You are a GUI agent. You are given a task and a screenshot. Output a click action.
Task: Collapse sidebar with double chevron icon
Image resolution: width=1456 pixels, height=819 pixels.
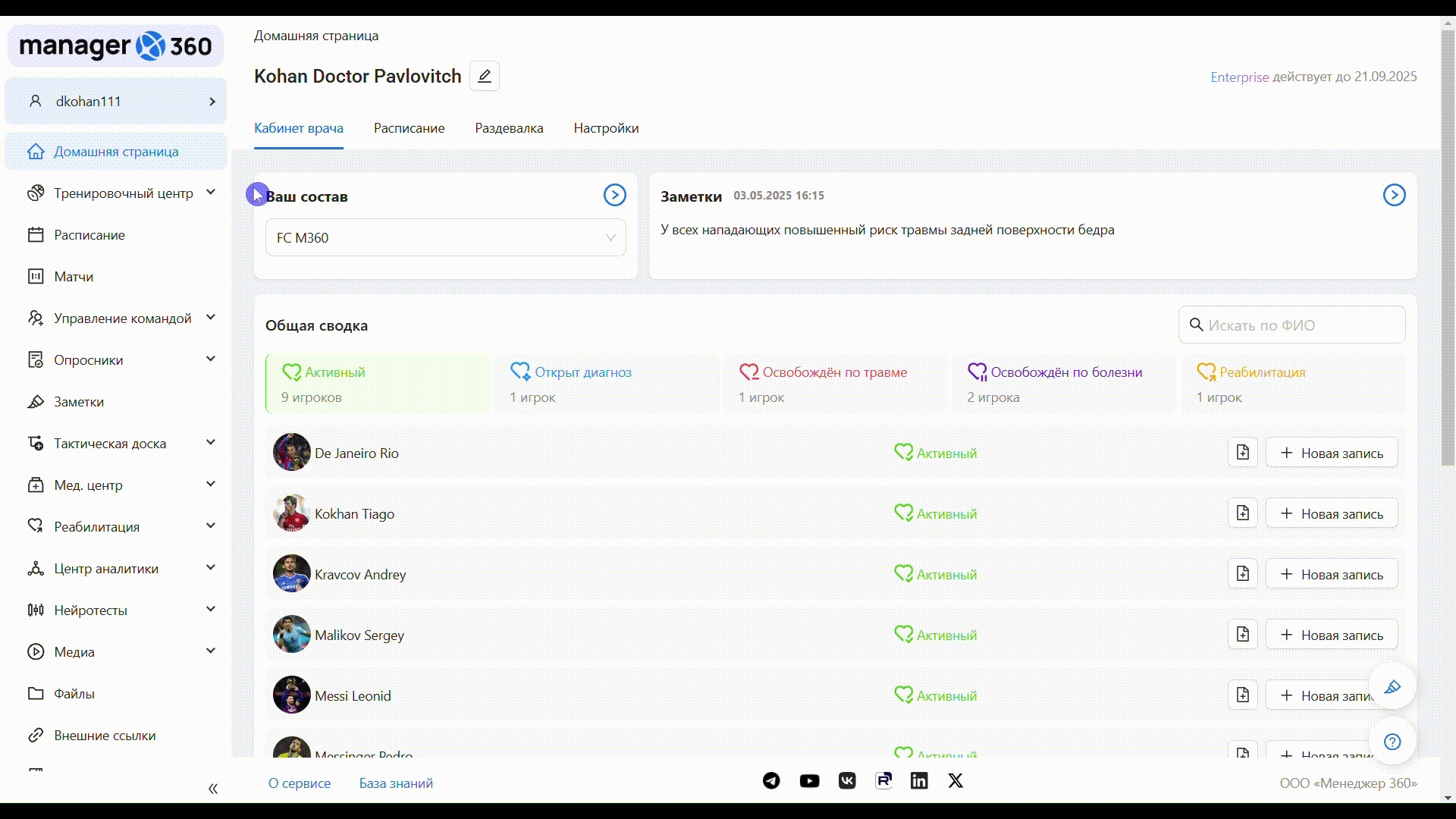(213, 789)
